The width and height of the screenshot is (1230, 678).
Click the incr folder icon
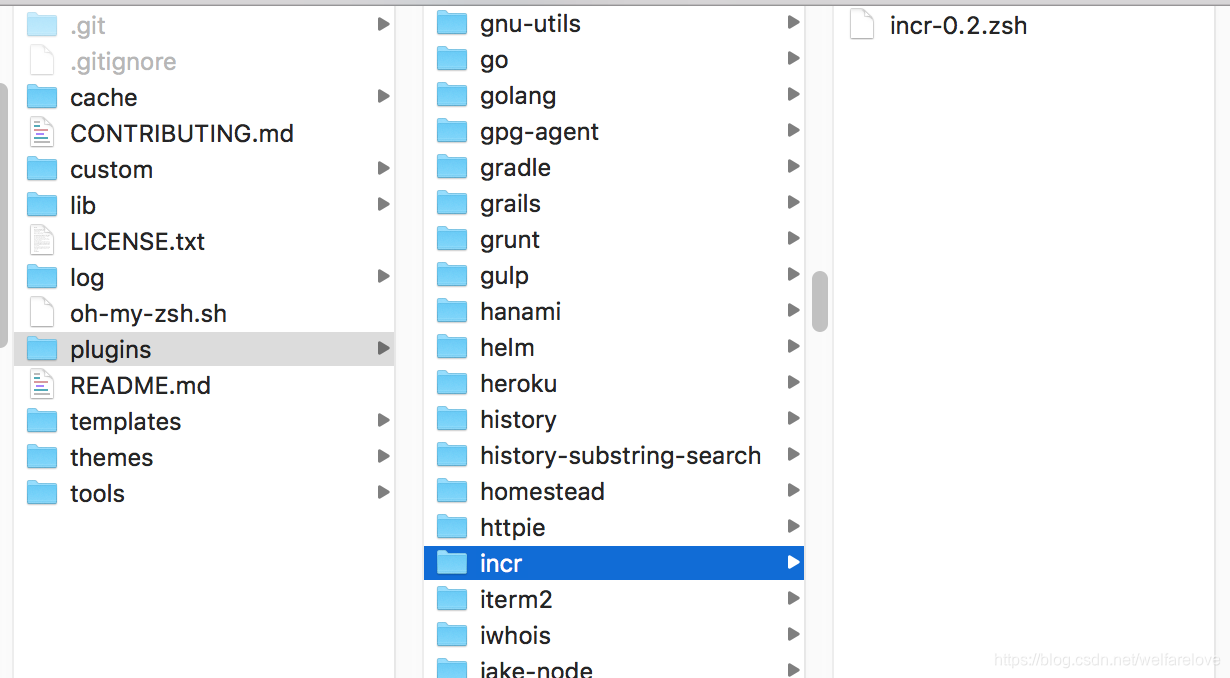453,563
